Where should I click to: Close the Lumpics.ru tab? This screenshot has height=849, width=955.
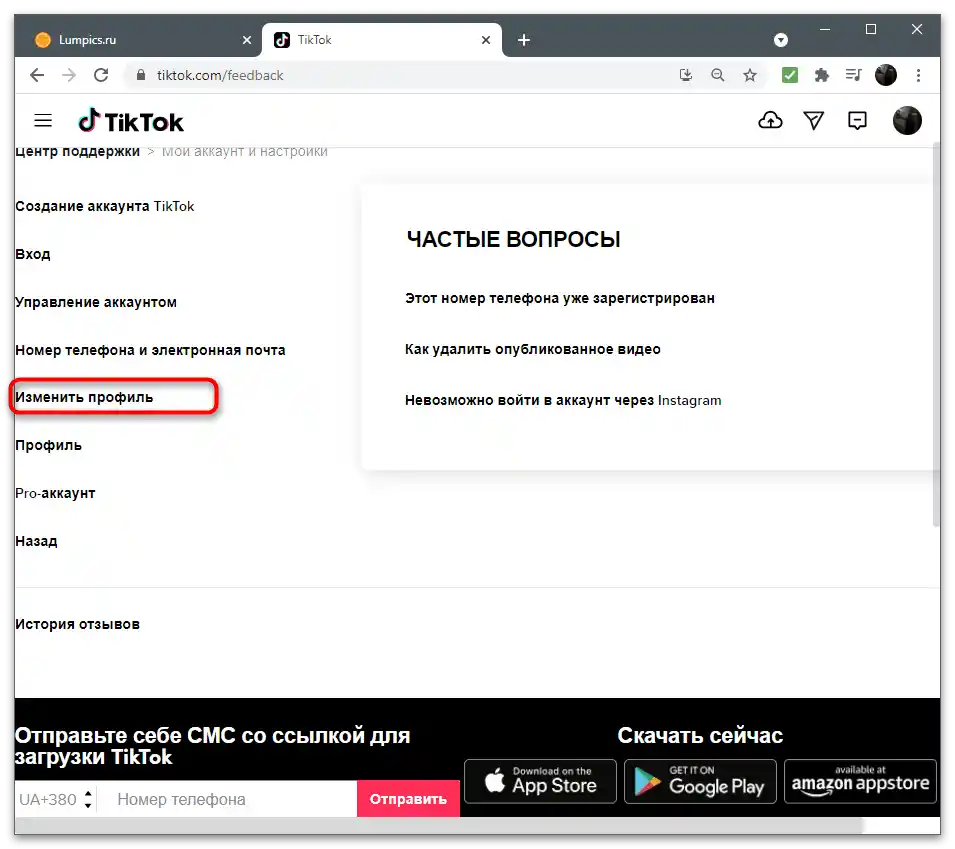click(x=247, y=40)
